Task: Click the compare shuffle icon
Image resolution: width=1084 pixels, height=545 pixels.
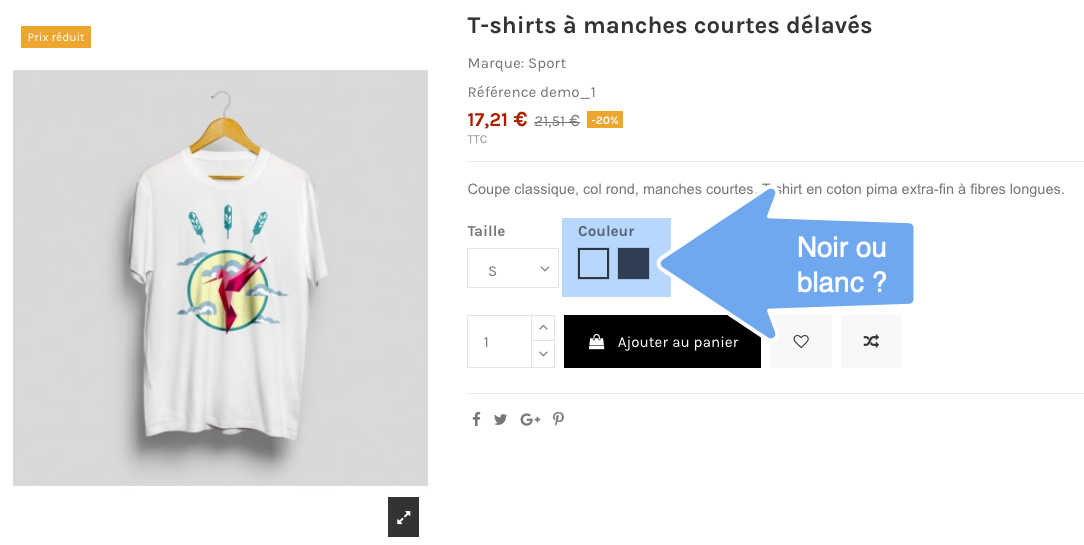Action: point(871,342)
